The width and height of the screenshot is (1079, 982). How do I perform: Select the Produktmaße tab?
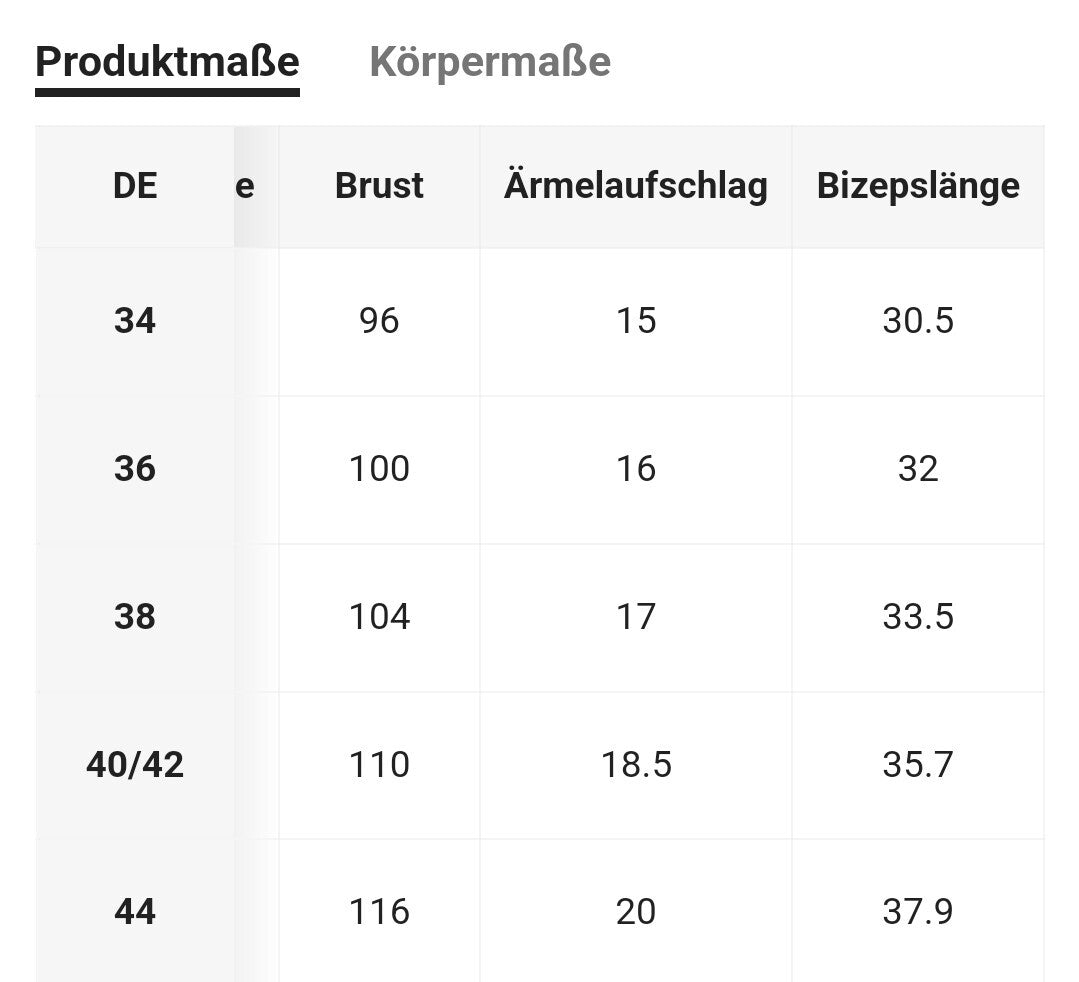tap(167, 62)
